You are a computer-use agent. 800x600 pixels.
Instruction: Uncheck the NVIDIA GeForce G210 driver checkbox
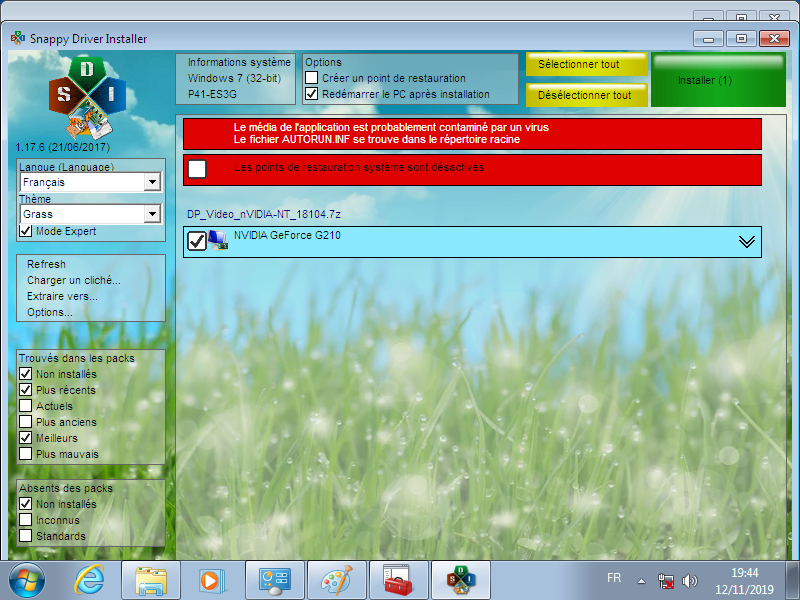[x=197, y=241]
